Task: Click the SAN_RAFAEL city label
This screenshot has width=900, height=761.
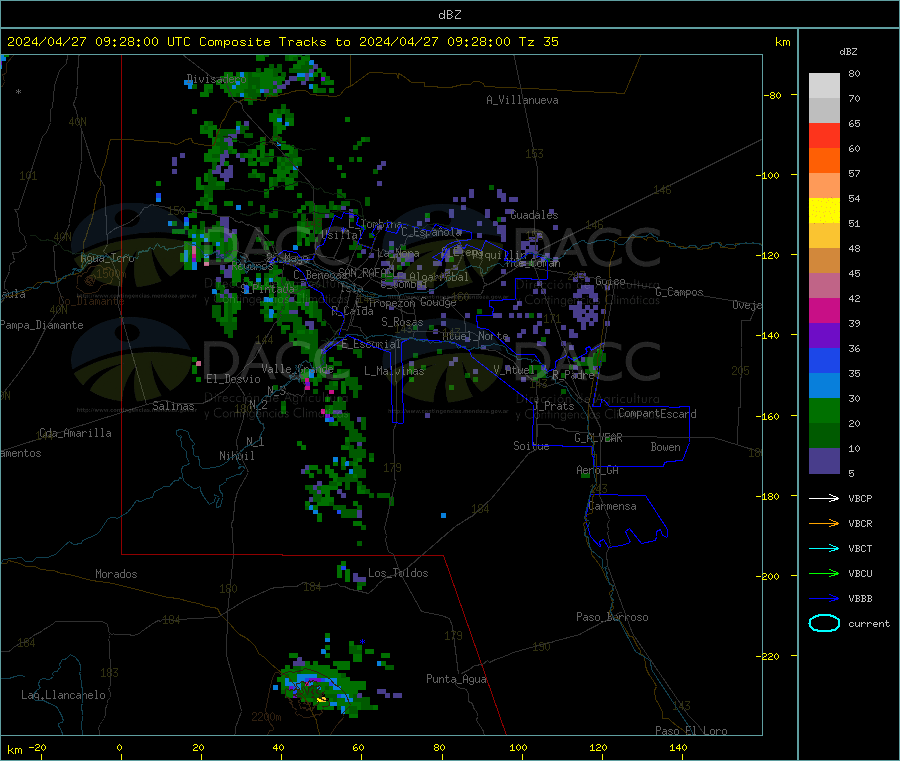Action: pos(366,272)
